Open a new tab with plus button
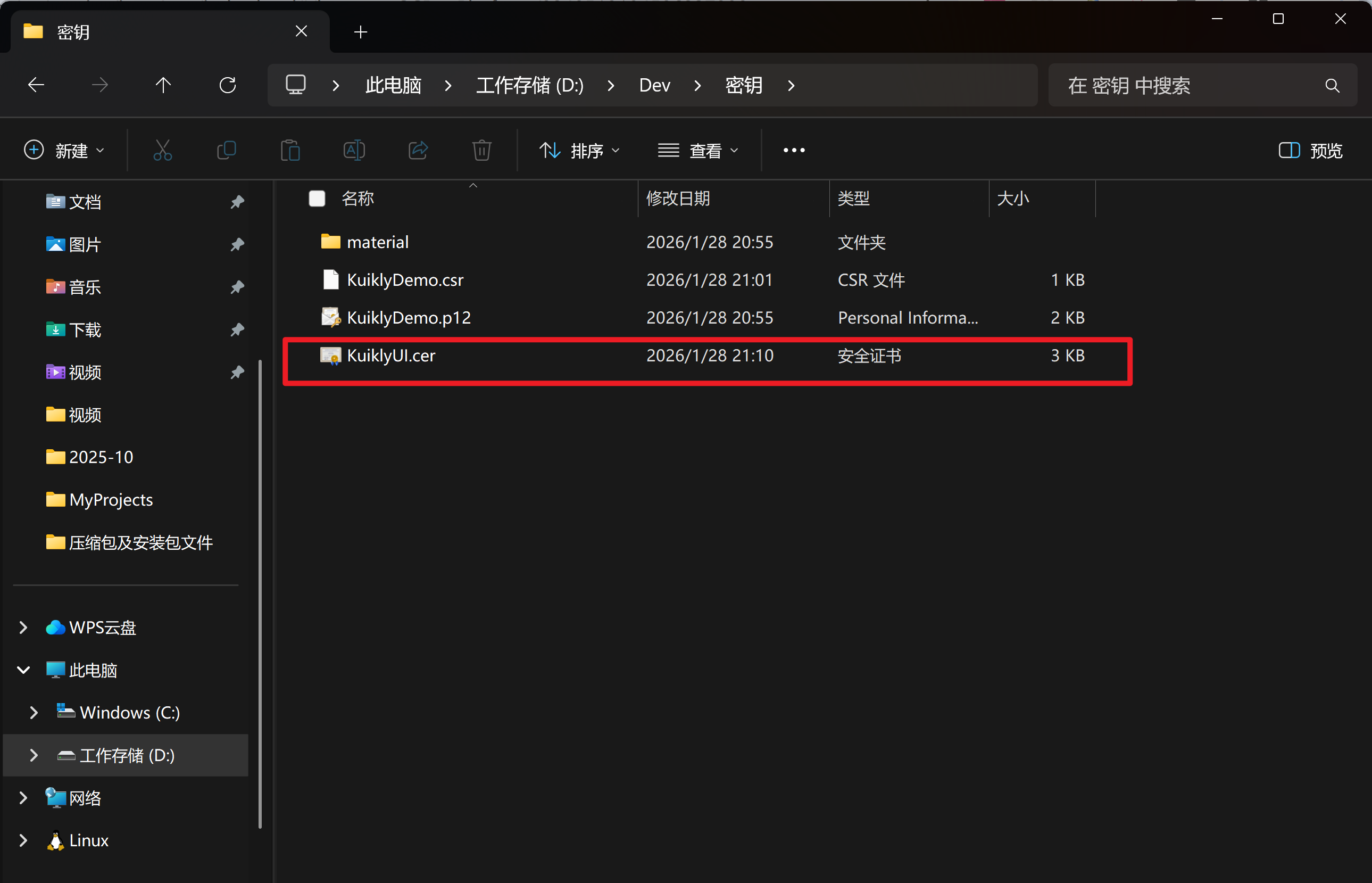1372x883 pixels. click(x=361, y=32)
